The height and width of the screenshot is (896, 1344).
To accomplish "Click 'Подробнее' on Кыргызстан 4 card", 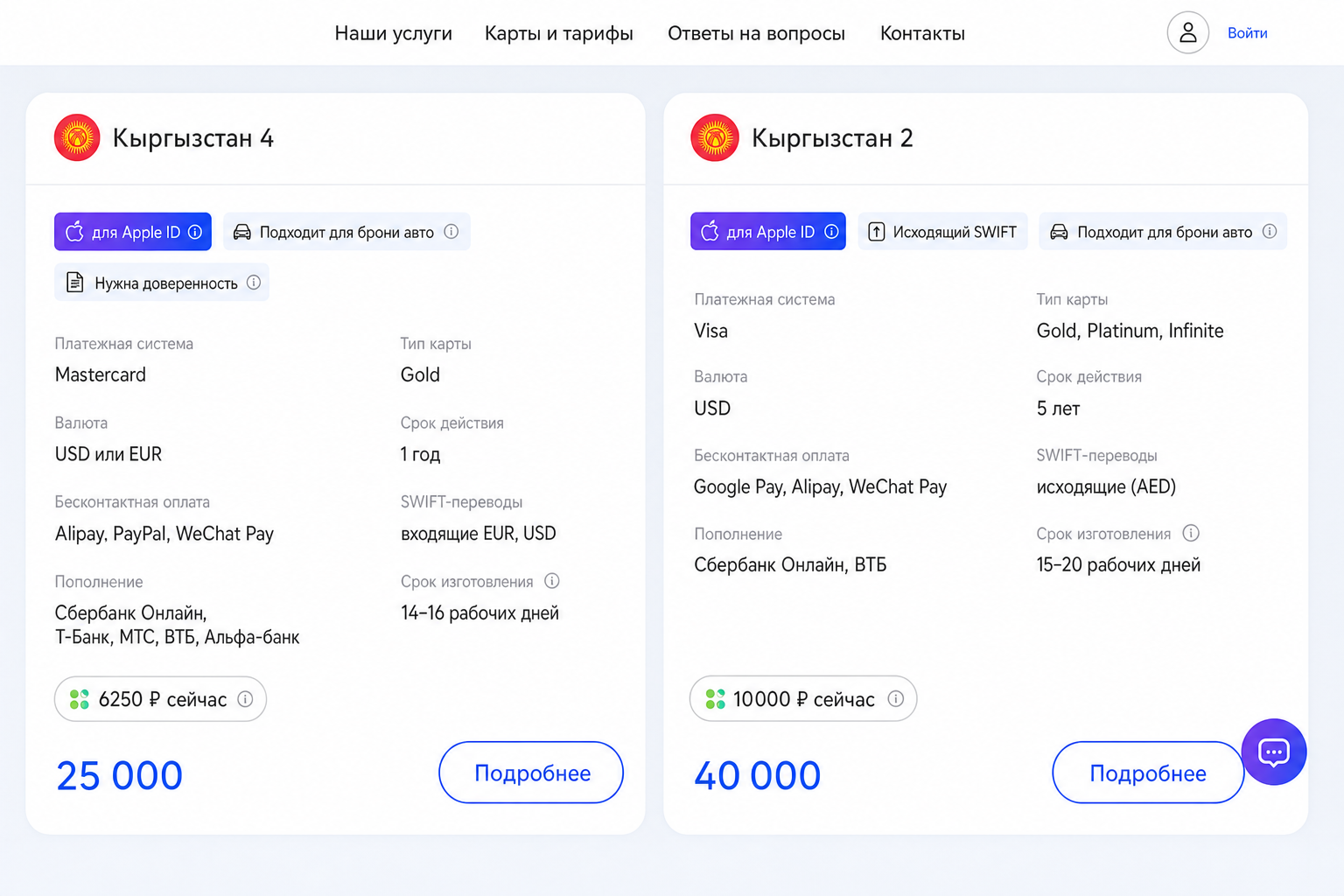I will [531, 773].
